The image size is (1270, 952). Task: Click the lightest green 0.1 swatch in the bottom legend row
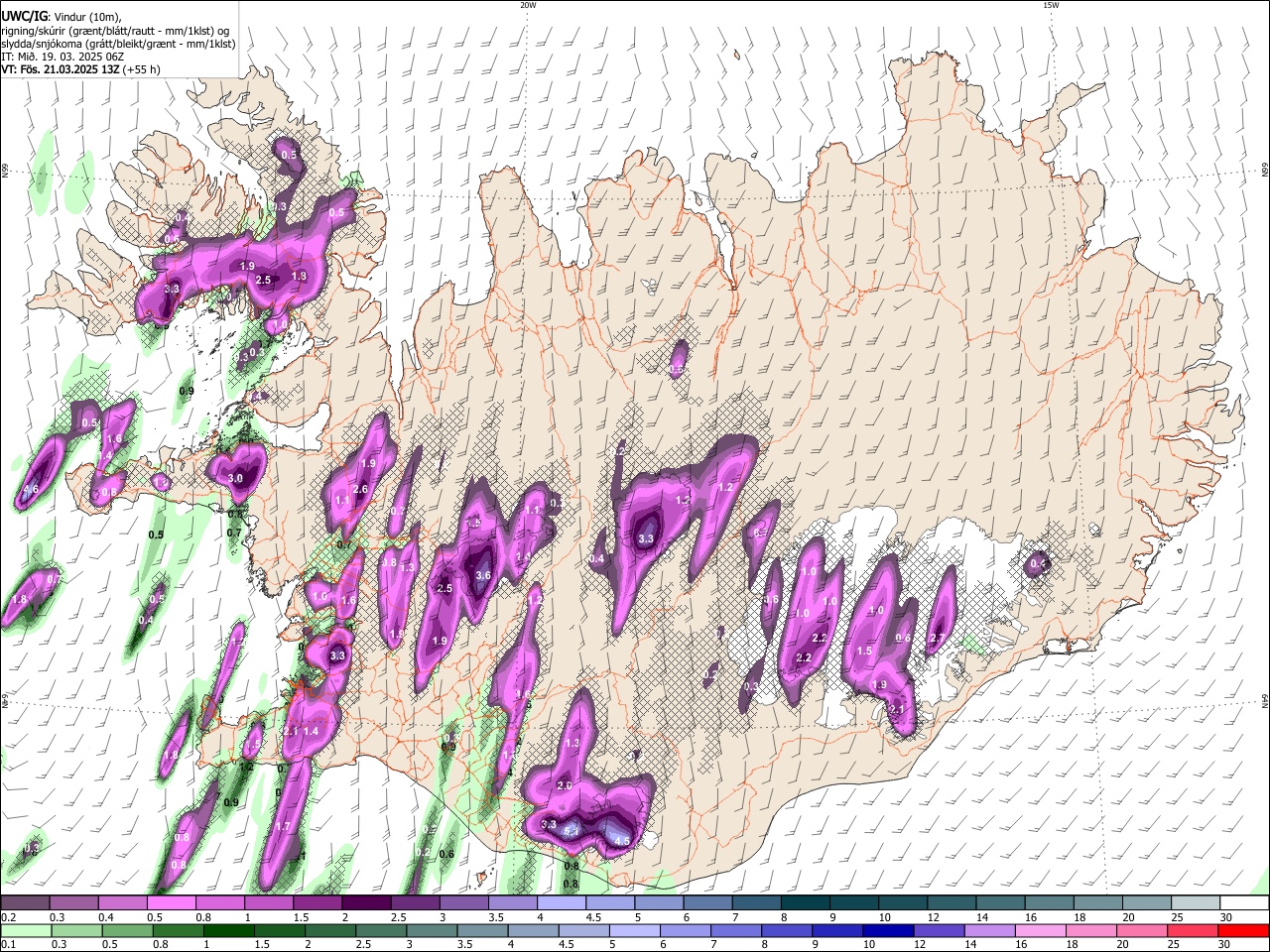[25, 930]
